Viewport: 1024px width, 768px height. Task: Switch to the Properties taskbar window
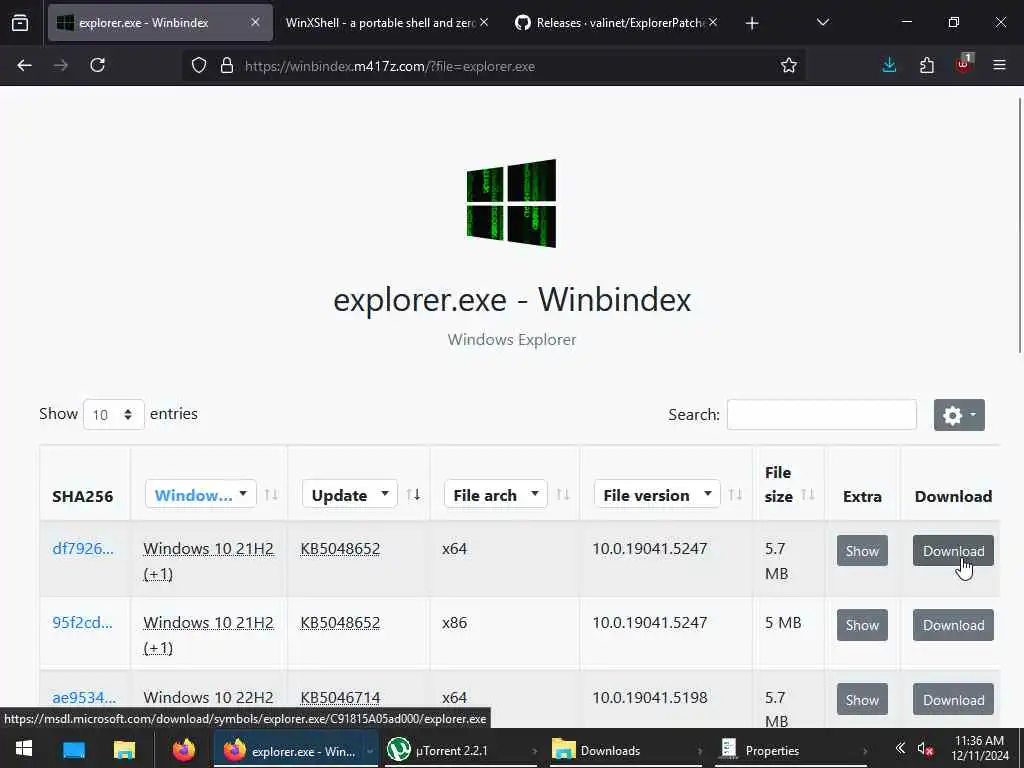tap(792, 750)
